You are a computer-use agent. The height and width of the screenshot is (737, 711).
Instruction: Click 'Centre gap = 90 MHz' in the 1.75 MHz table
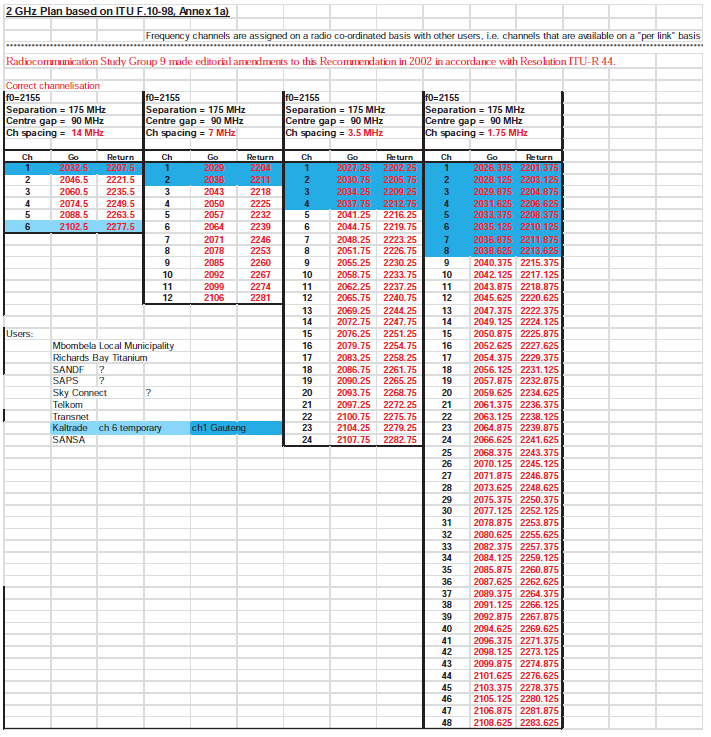pyautogui.click(x=474, y=121)
